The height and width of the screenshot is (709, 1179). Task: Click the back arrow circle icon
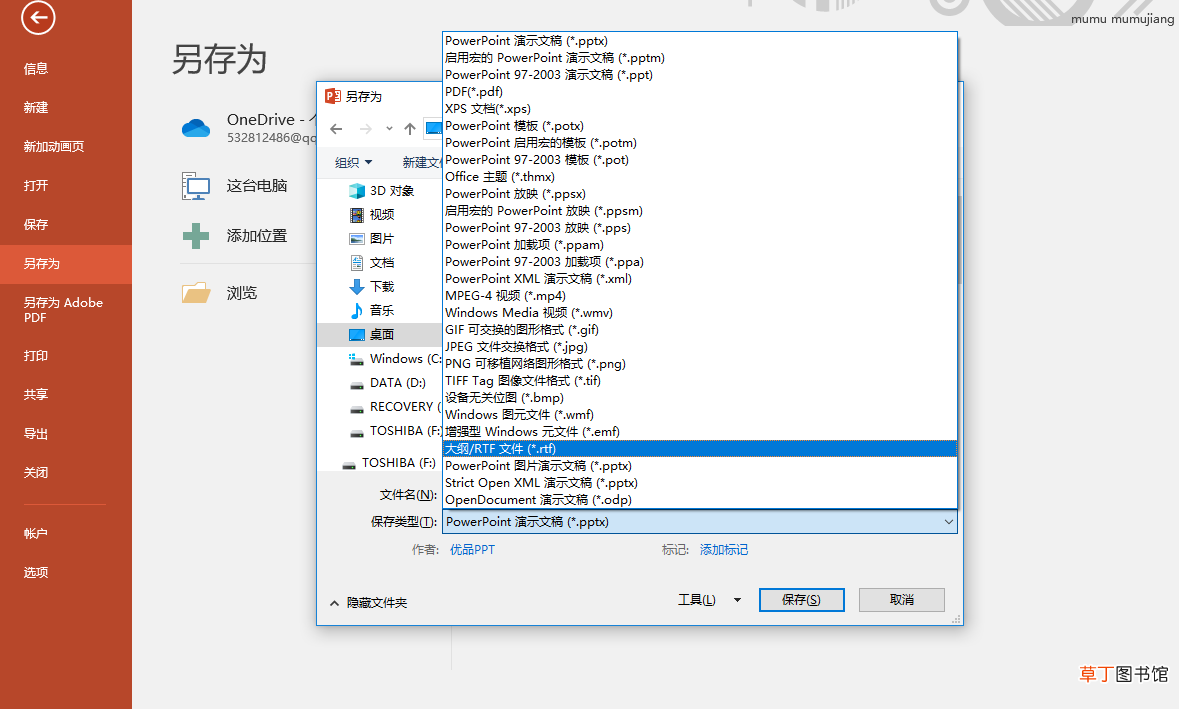coord(38,17)
